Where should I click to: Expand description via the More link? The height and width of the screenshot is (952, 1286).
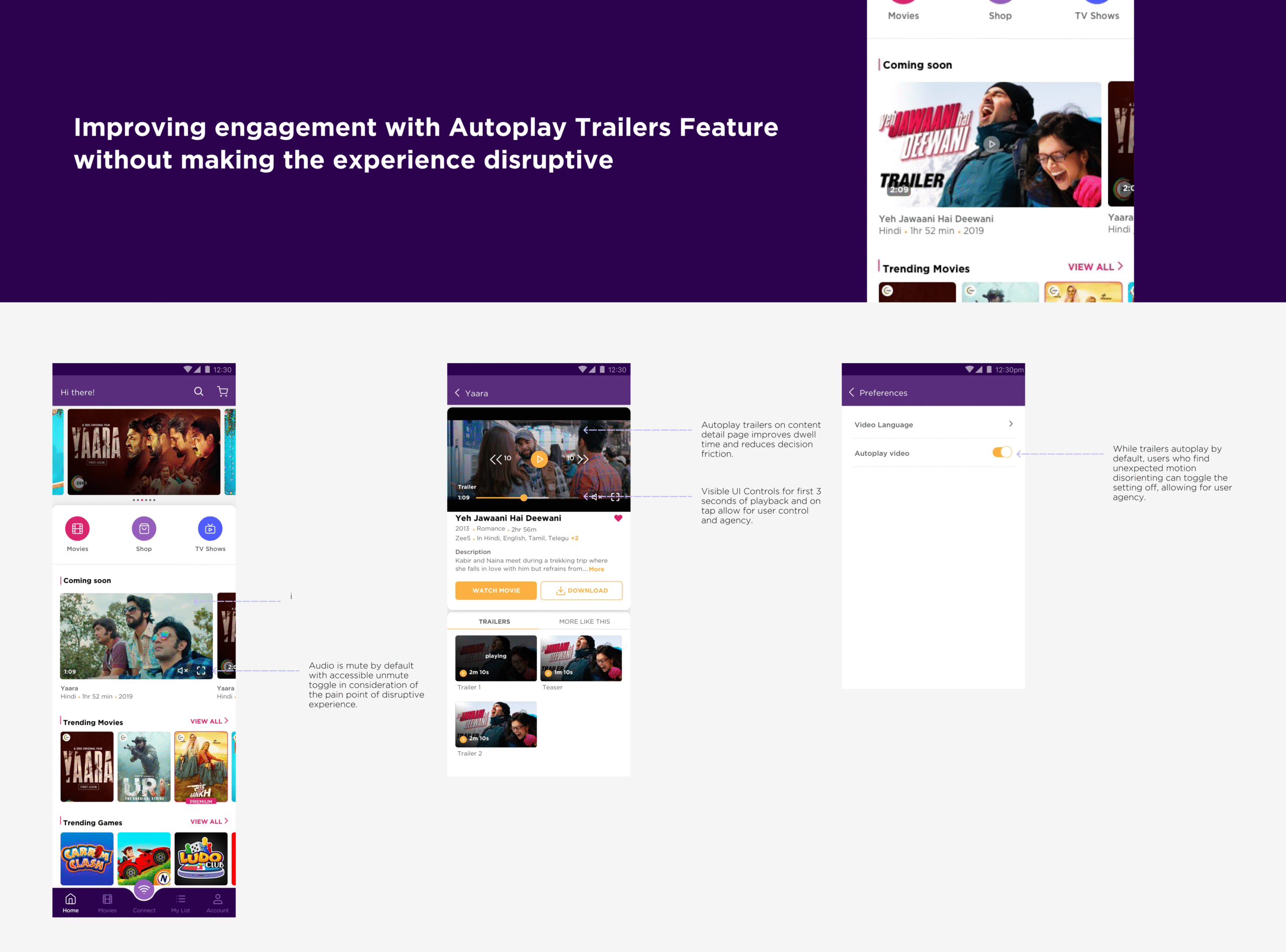[596, 569]
